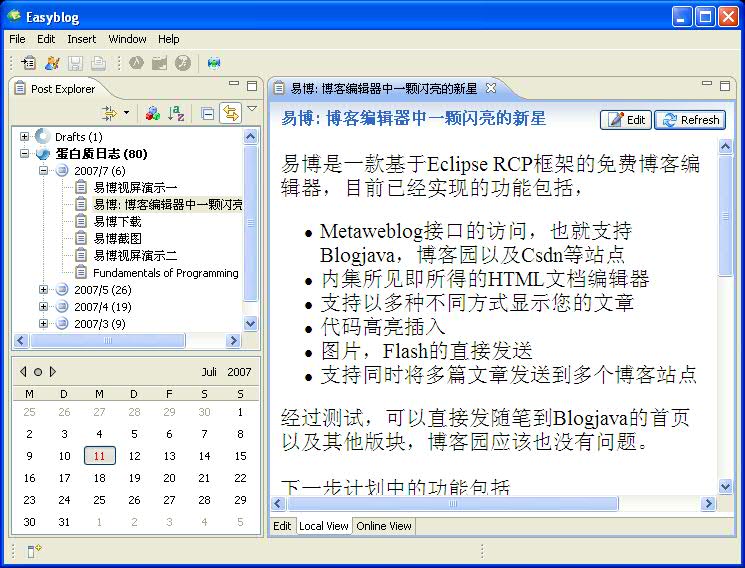Expand the 2007/3 (9) folder

pyautogui.click(x=43, y=324)
